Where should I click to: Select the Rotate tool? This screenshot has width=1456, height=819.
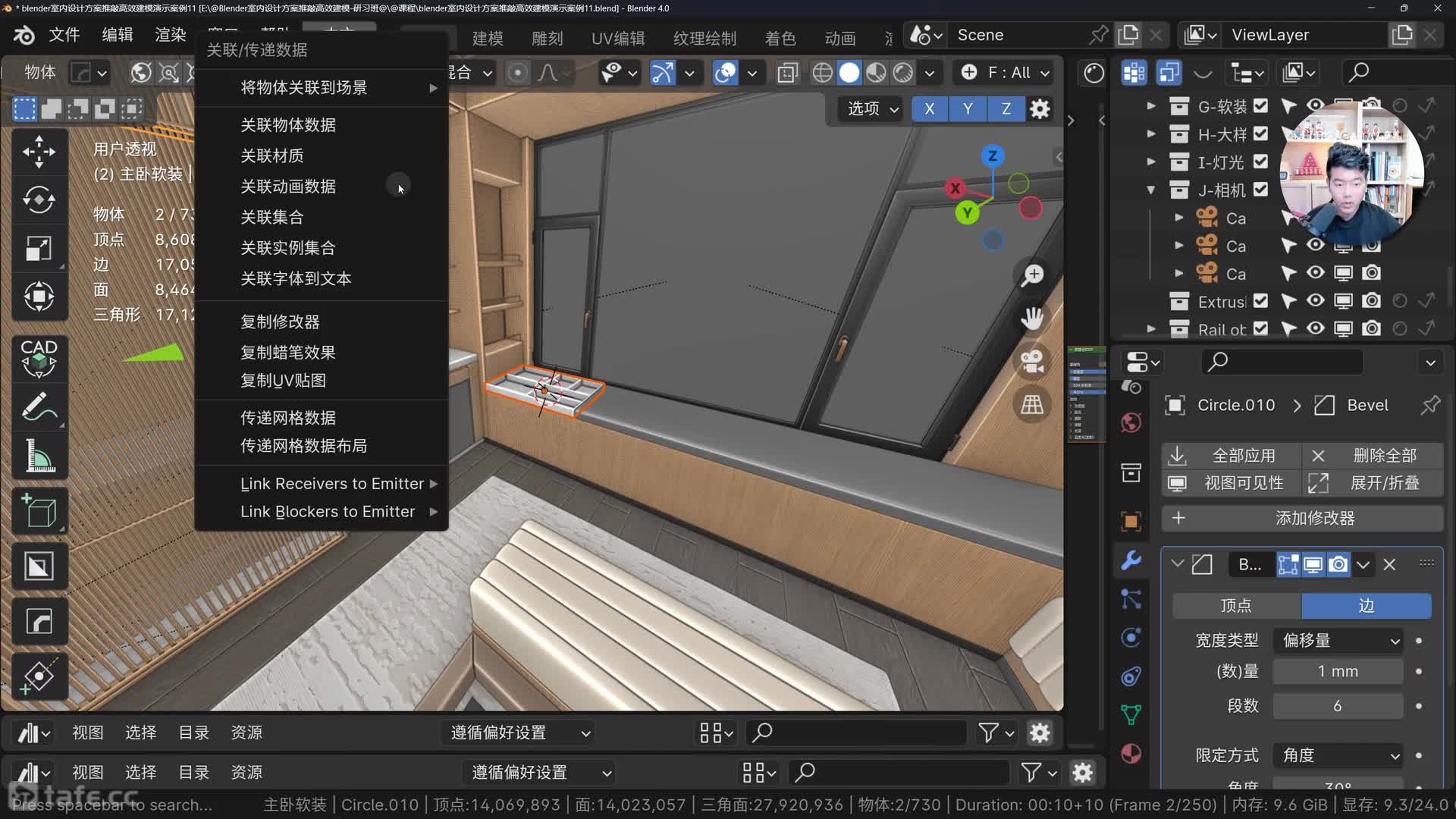coord(39,200)
